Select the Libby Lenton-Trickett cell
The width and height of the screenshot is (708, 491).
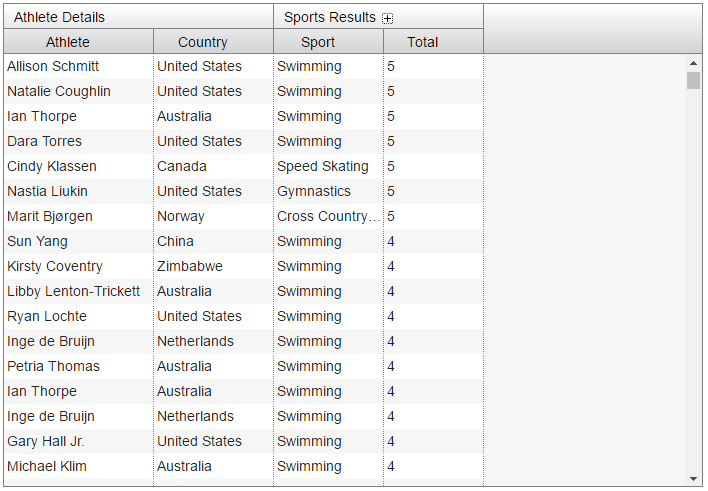(79, 291)
